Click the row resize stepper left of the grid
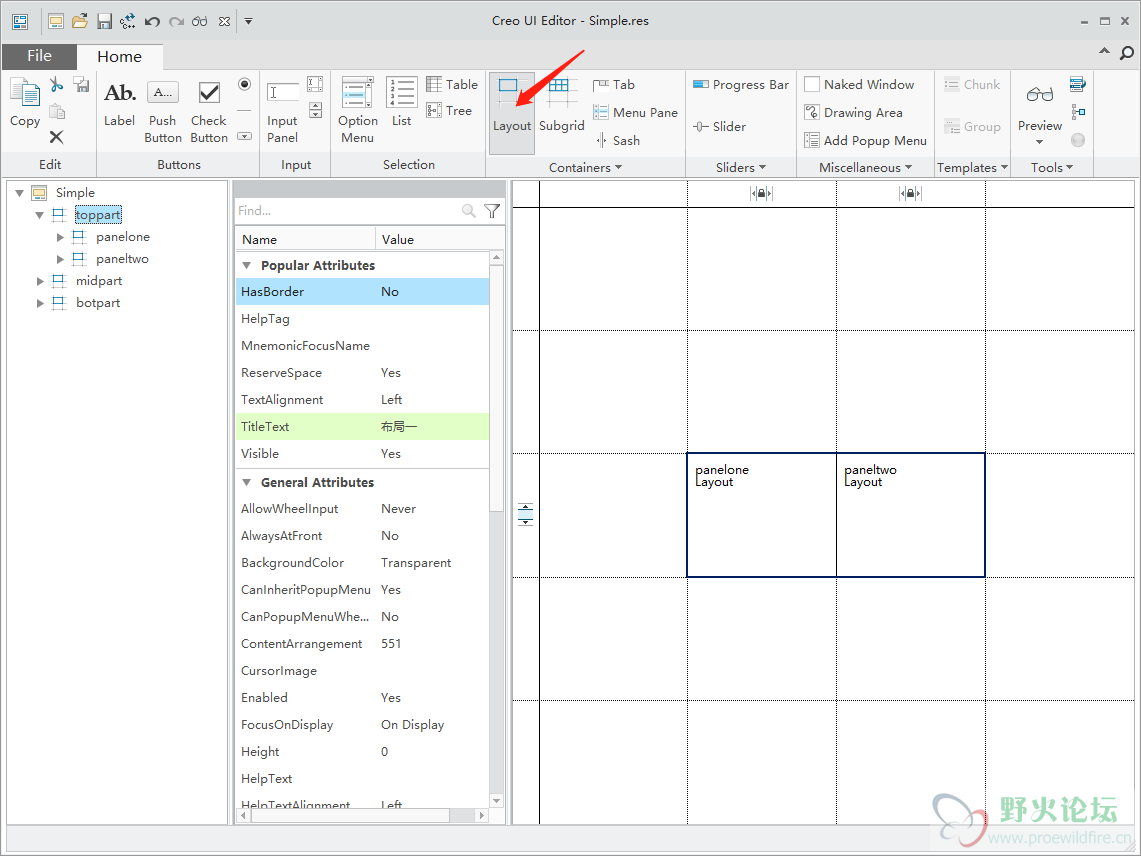 [525, 514]
